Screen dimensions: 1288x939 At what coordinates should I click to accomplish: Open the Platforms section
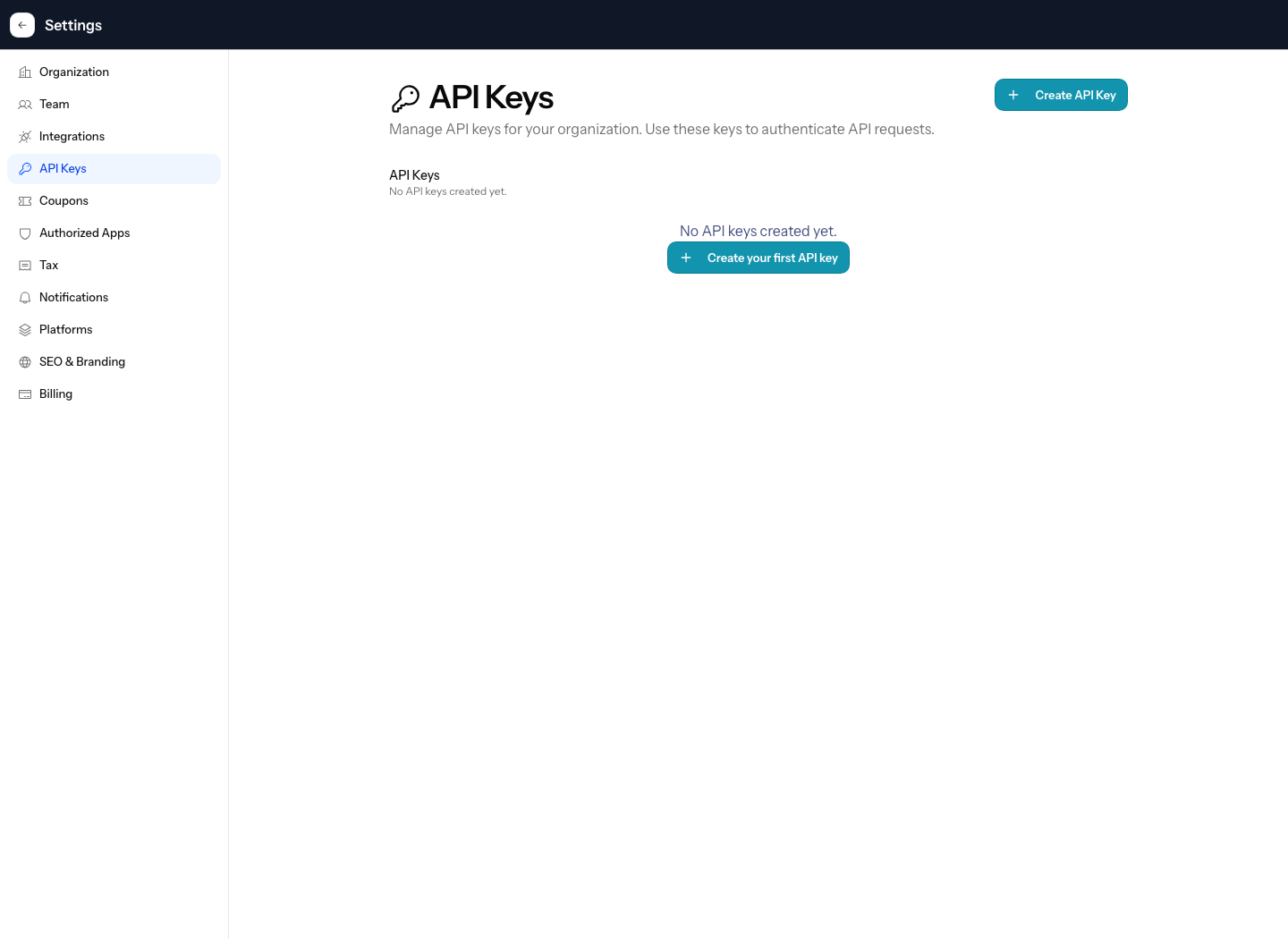coord(114,330)
